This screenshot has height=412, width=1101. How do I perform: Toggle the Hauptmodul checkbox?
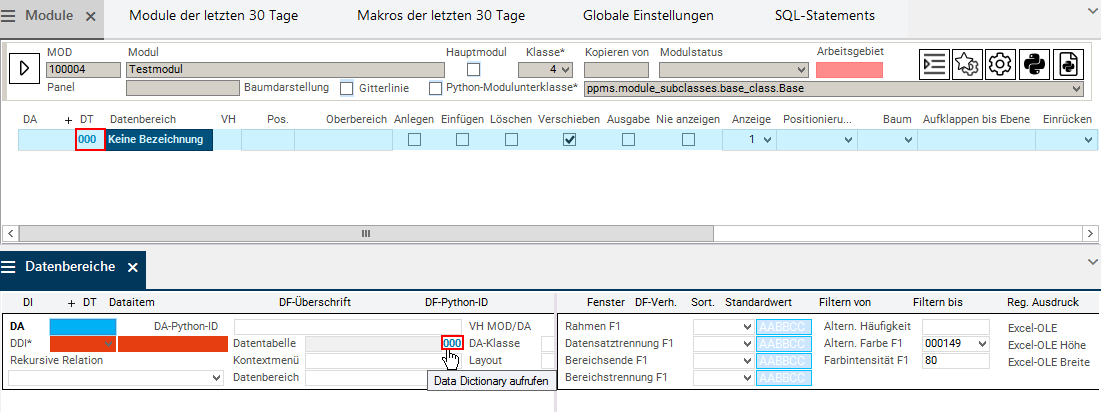(x=475, y=69)
